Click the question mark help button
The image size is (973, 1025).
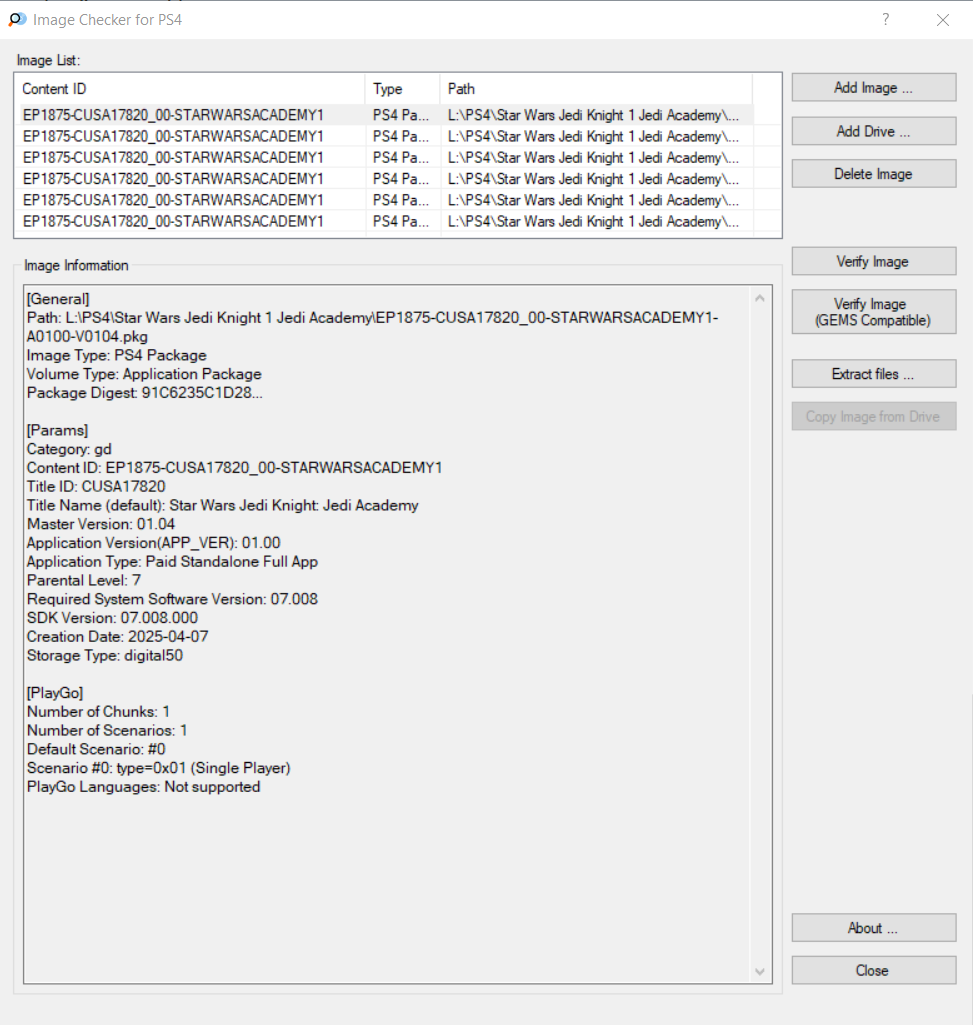click(885, 20)
